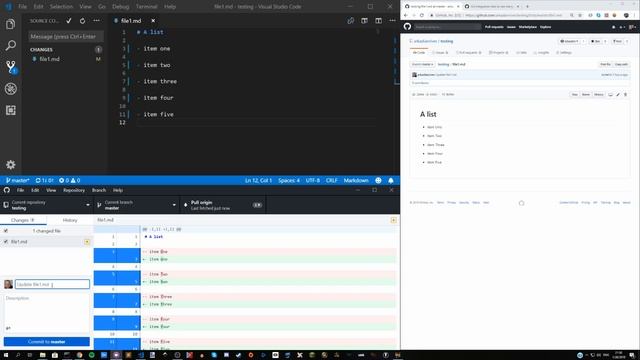
Task: Click master branch in VS Code status bar
Action: click(17, 180)
